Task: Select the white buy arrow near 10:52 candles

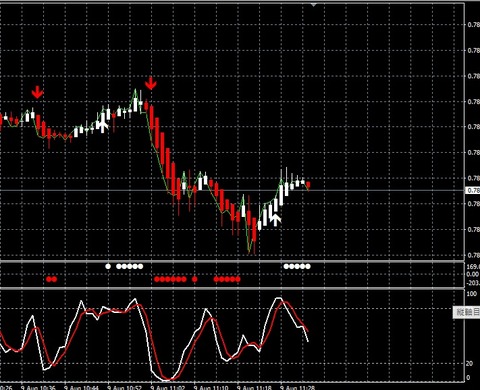Action: pyautogui.click(x=104, y=126)
